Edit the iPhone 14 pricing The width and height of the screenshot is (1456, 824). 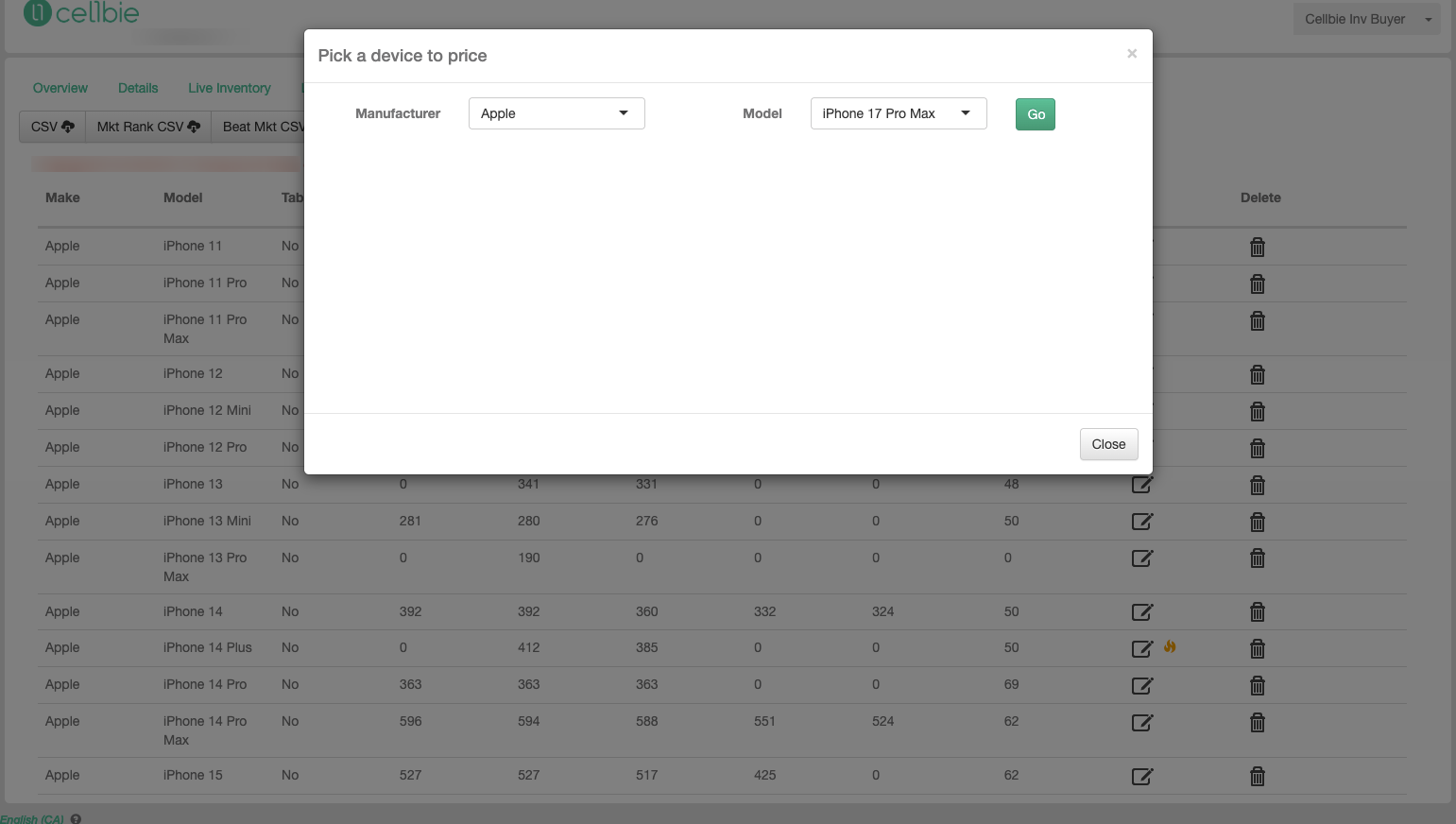pos(1142,612)
